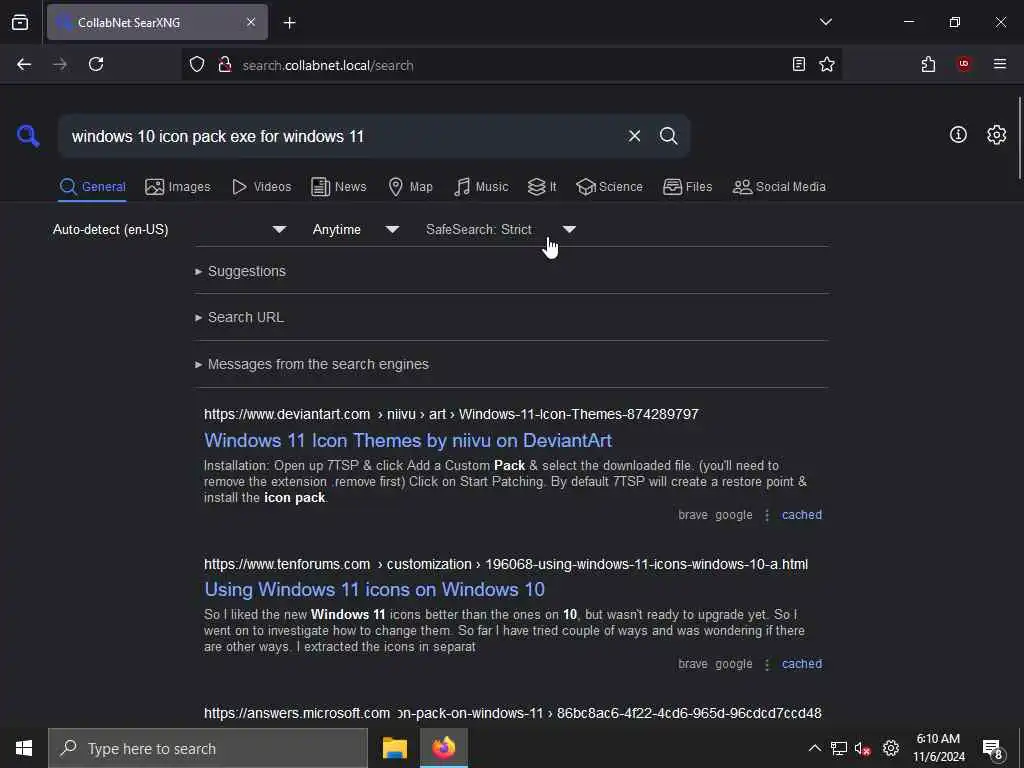
Task: Expand the Suggestions section
Action: [x=240, y=271]
